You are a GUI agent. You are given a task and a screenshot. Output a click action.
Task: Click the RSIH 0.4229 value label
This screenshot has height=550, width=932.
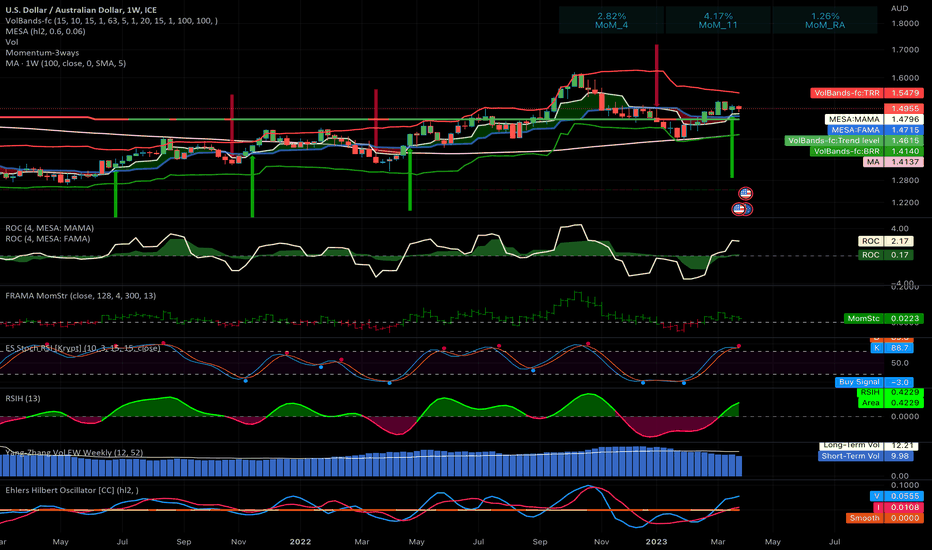coord(890,392)
